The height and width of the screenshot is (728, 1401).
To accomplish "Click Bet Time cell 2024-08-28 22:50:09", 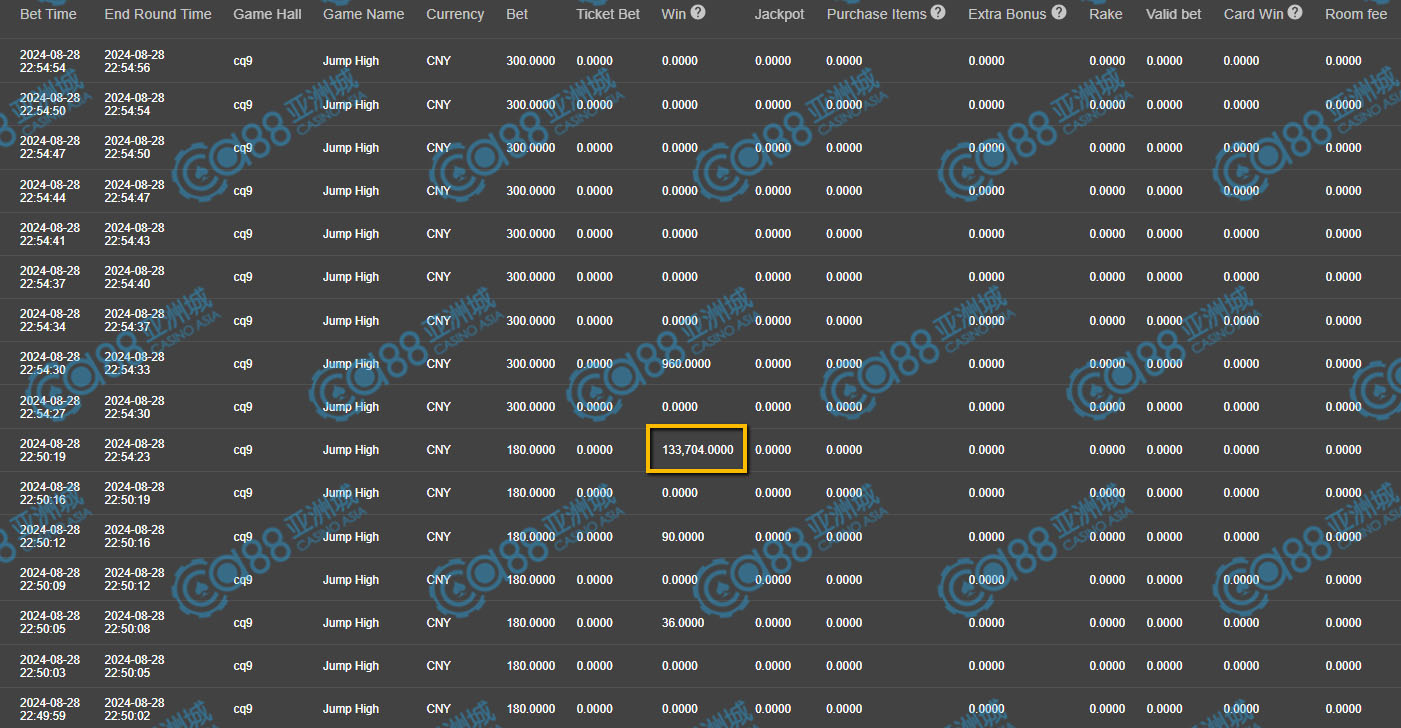I will [x=50, y=580].
